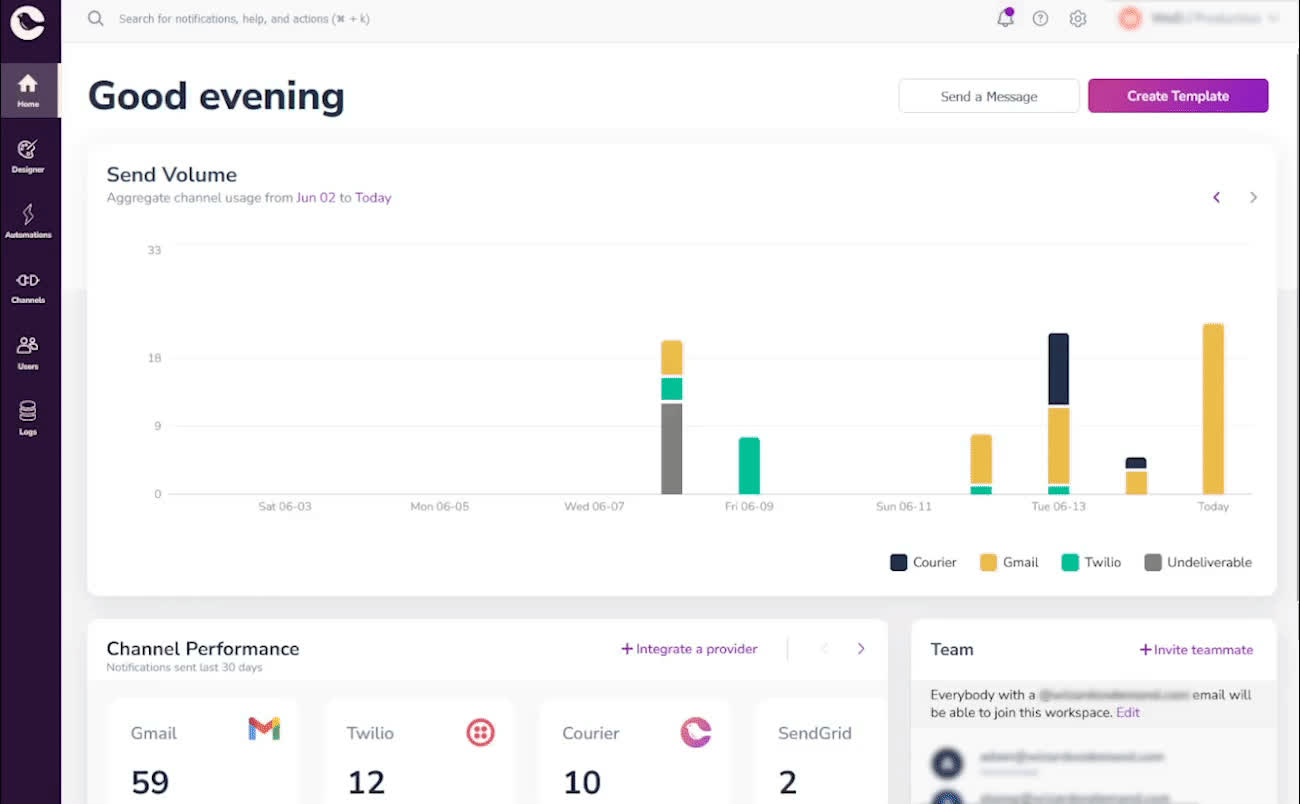Open the Channels sidebar icon
Screen dimensions: 1300x804
[x=28, y=287]
